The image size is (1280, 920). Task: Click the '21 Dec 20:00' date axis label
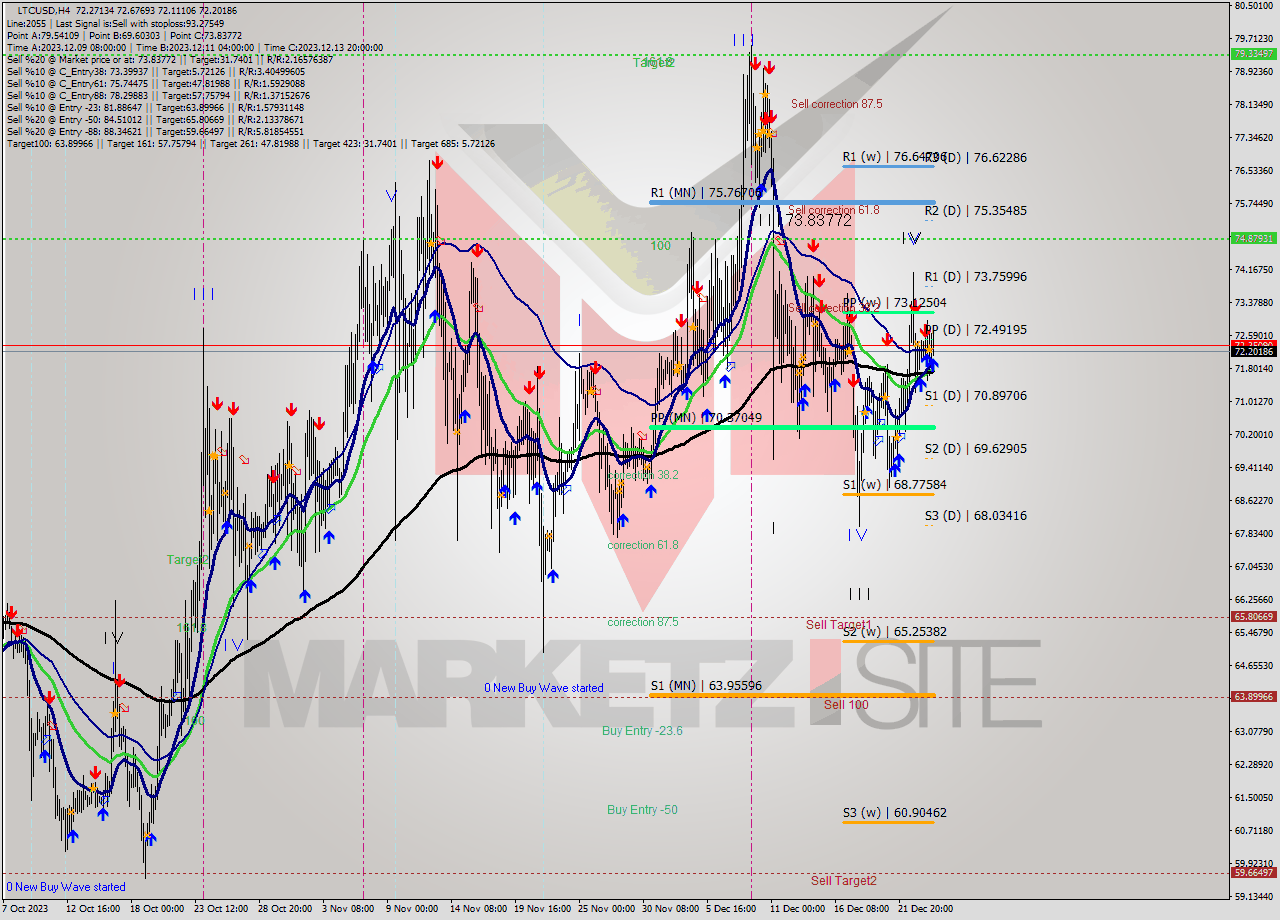(925, 909)
